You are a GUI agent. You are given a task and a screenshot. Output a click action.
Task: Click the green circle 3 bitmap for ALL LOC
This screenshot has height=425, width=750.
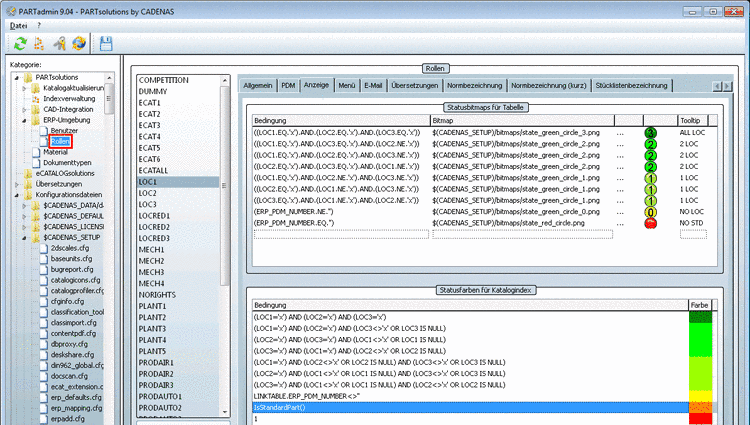point(649,131)
